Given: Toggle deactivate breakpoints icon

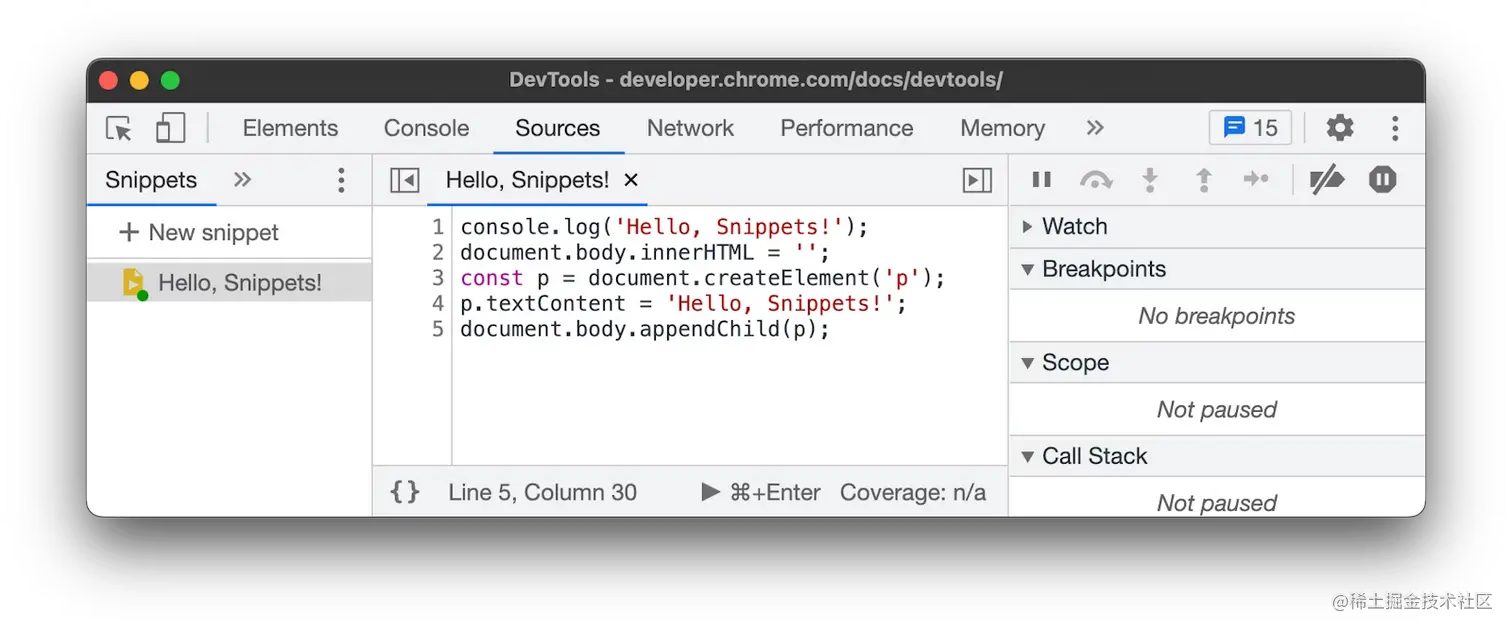Looking at the screenshot, I should 1327,180.
